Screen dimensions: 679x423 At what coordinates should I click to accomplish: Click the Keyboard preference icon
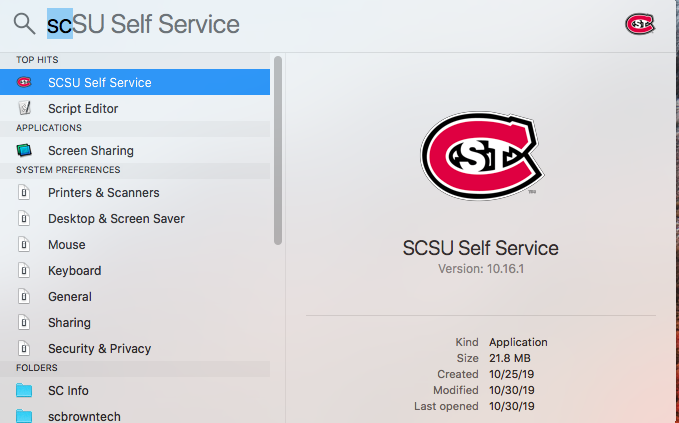(x=24, y=271)
